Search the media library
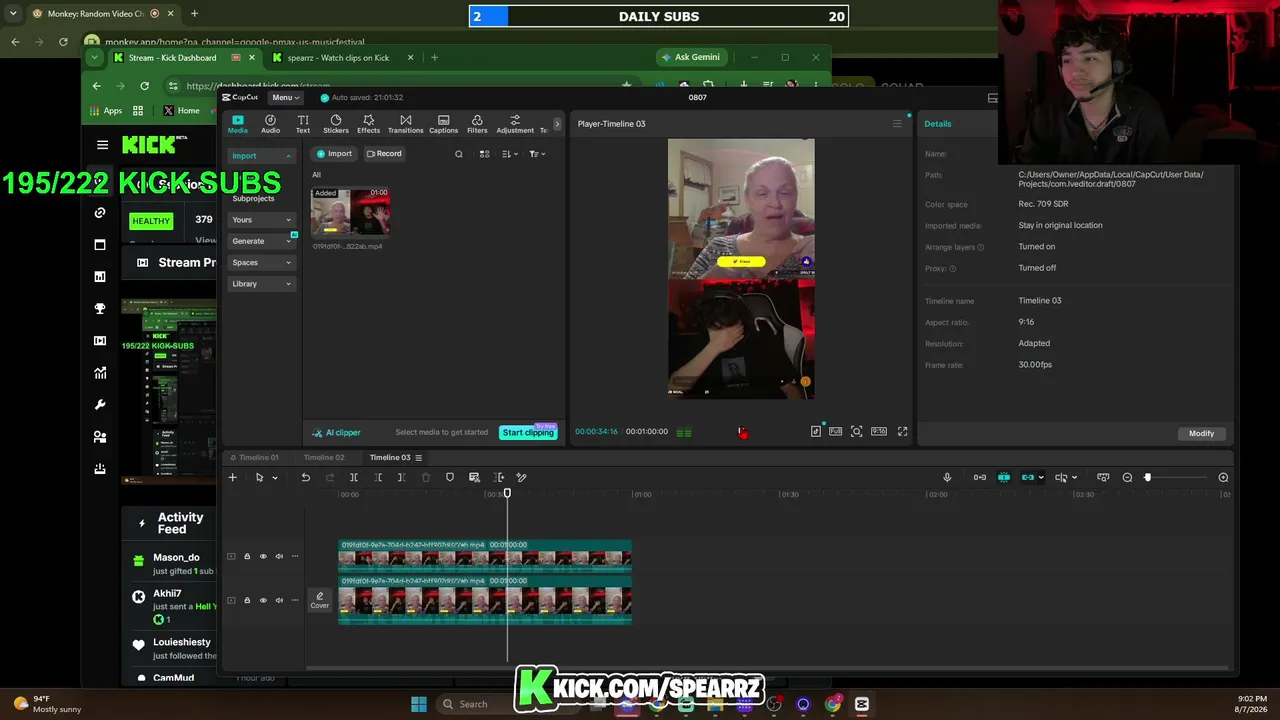The image size is (1280, 720). tap(459, 154)
